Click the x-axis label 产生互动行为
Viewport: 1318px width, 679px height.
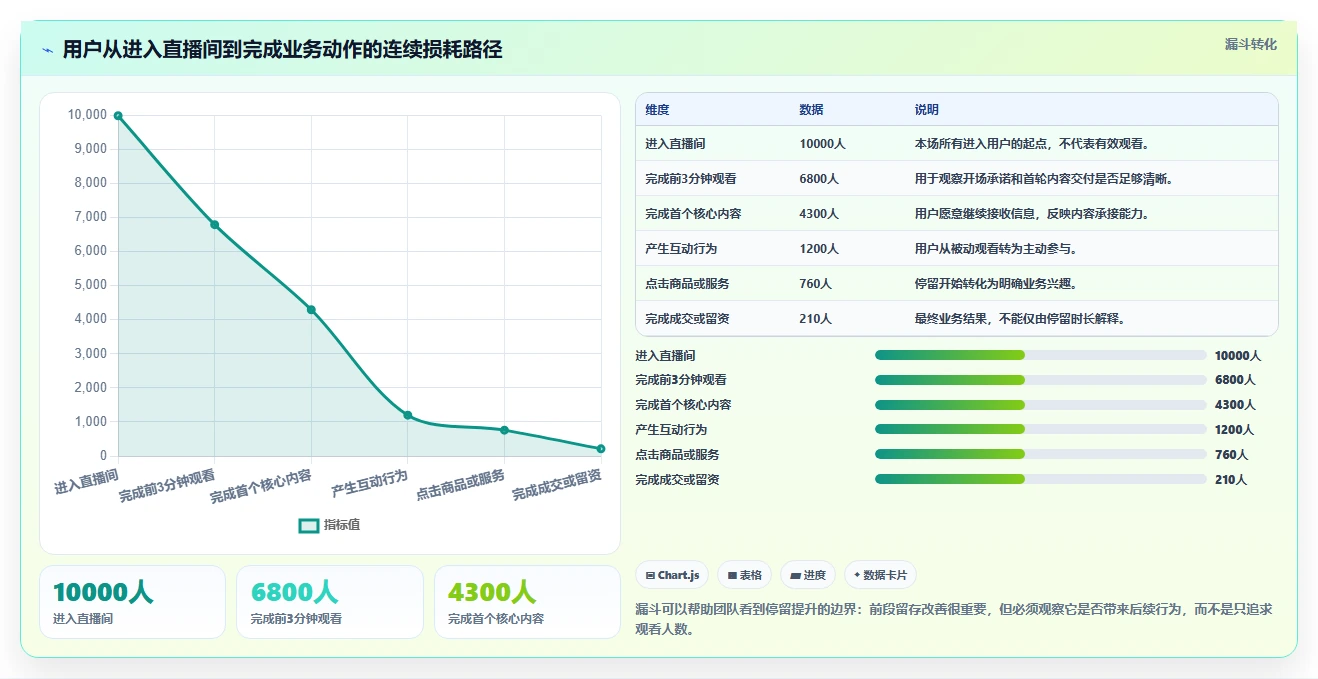(370, 483)
